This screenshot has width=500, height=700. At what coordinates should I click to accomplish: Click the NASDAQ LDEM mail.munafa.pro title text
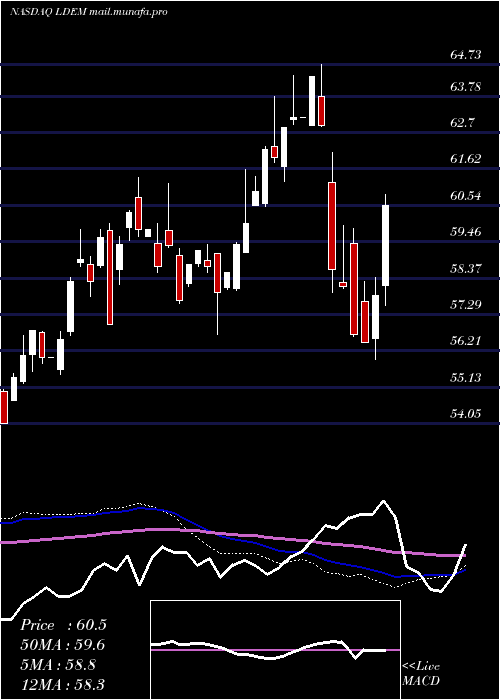pyautogui.click(x=89, y=12)
